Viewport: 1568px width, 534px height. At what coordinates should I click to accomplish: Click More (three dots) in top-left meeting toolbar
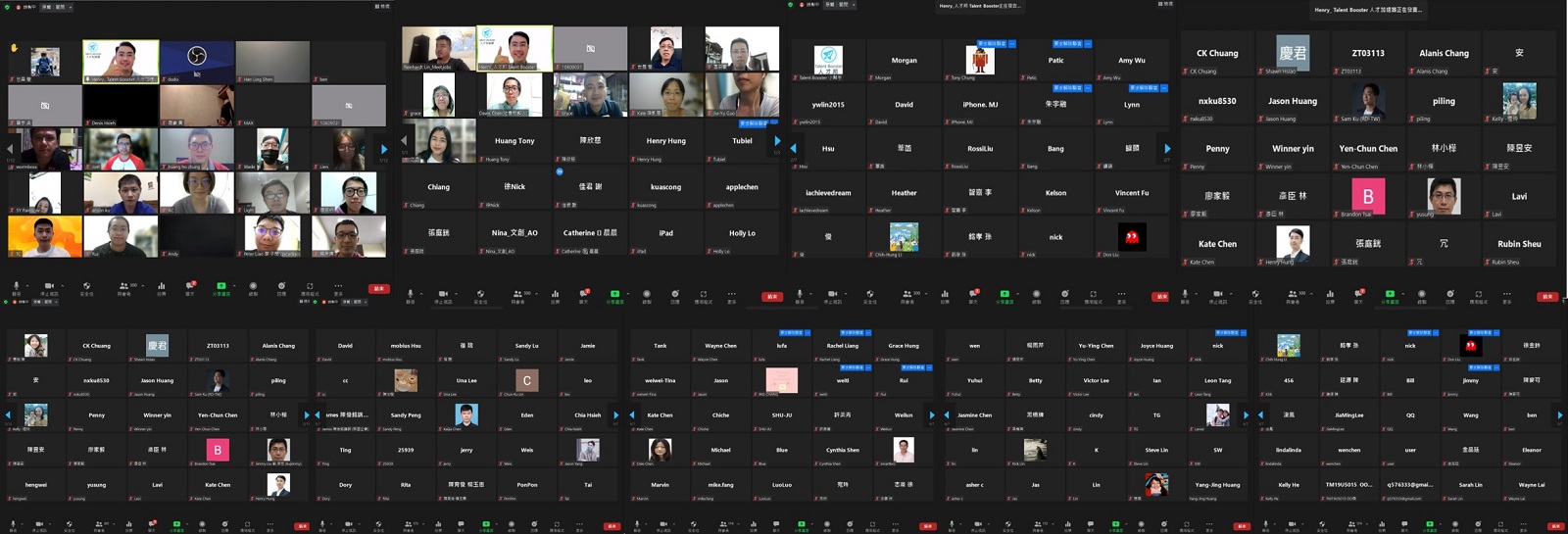point(338,286)
